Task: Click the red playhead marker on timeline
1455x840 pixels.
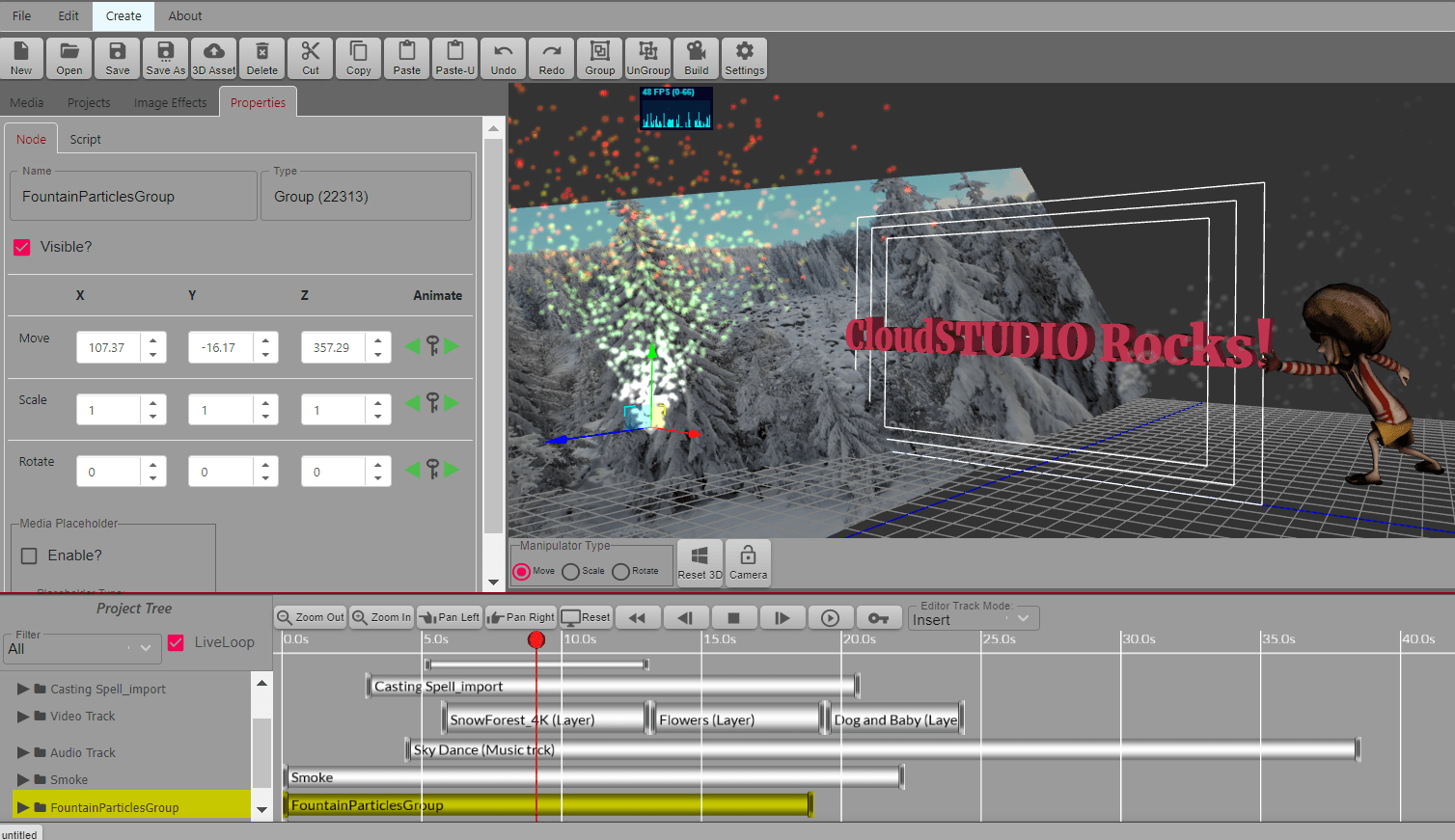Action: pos(536,639)
